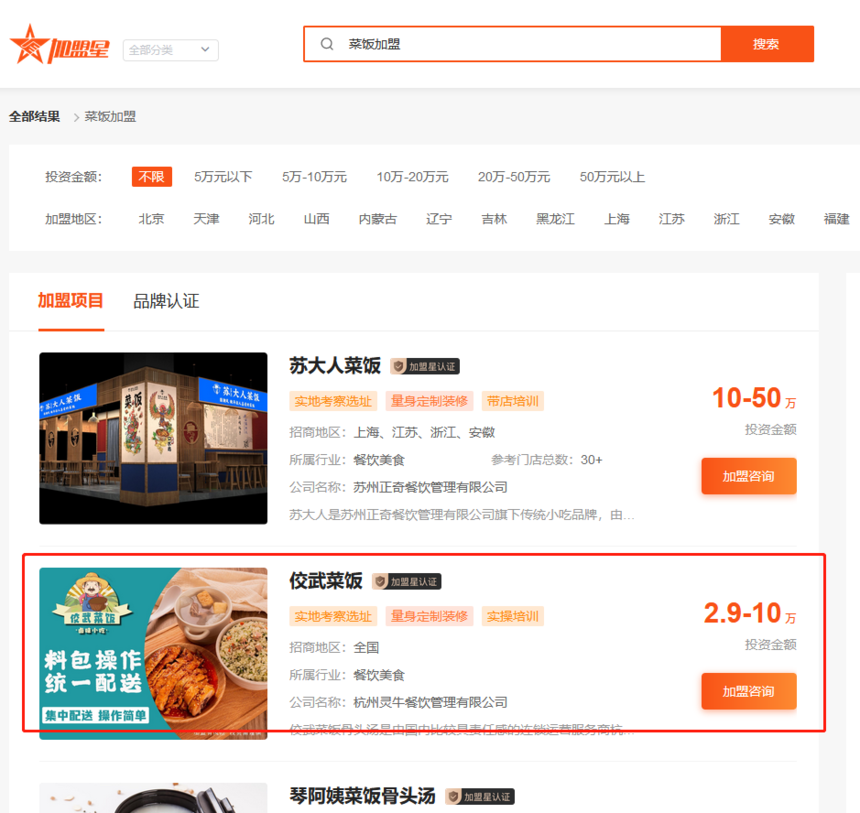The width and height of the screenshot is (860, 813).
Task: Switch to 加盟项目 tab
Action: point(71,301)
